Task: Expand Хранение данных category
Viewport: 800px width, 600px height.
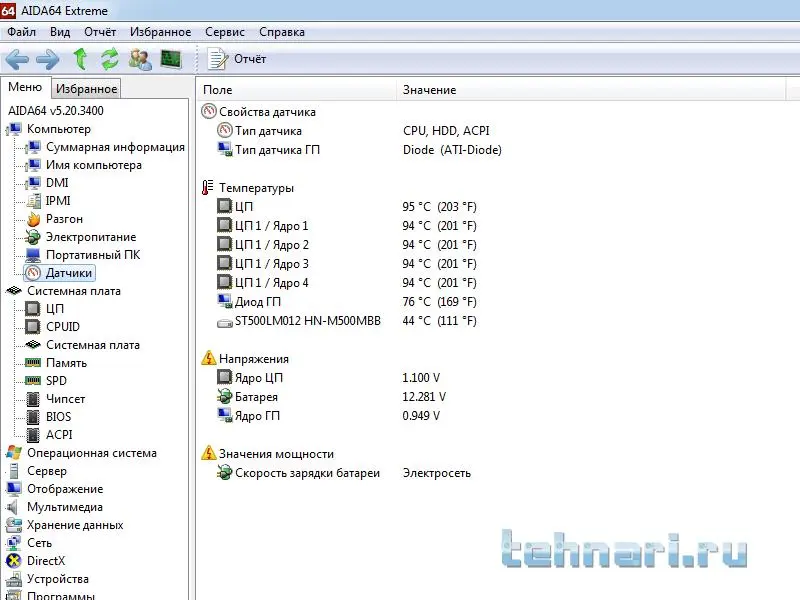Action: 75,525
